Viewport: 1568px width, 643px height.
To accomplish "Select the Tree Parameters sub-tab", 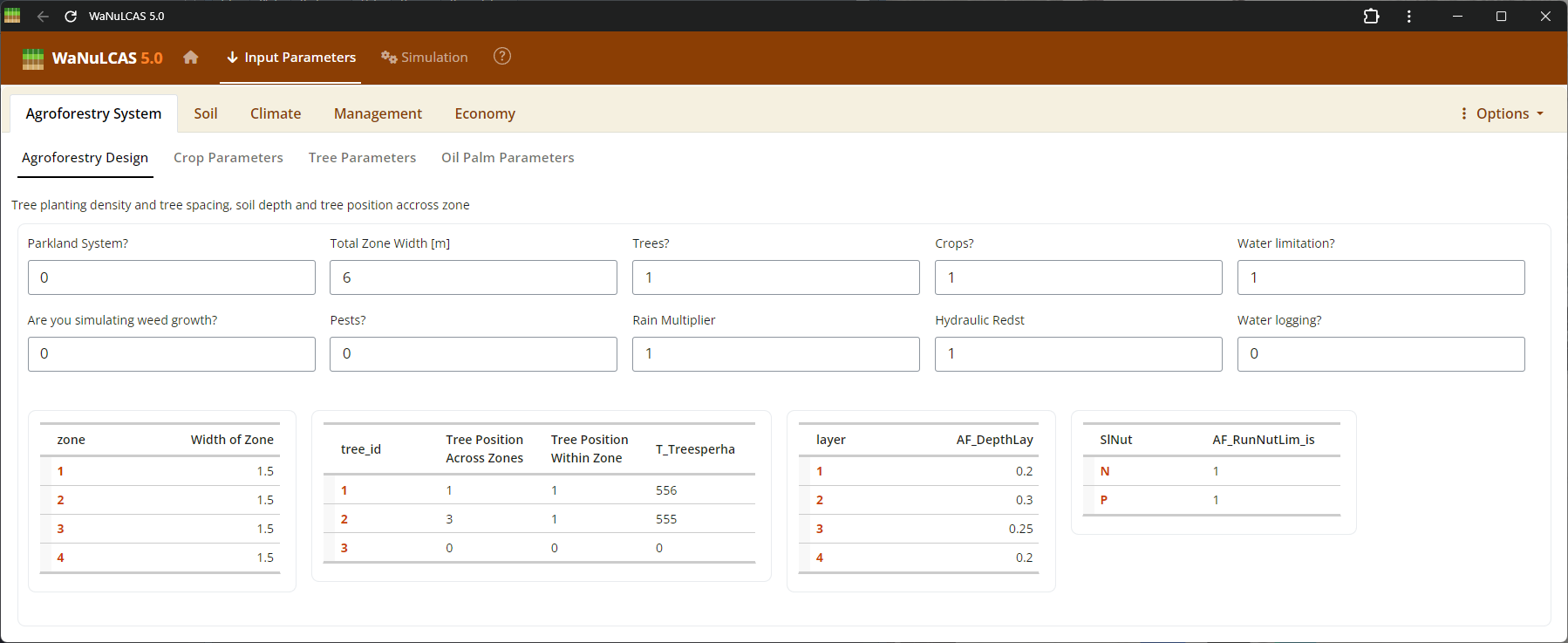I will pos(362,158).
